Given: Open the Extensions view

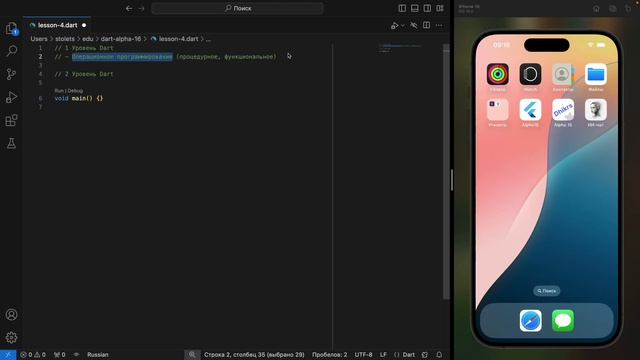Looking at the screenshot, I should (11, 120).
